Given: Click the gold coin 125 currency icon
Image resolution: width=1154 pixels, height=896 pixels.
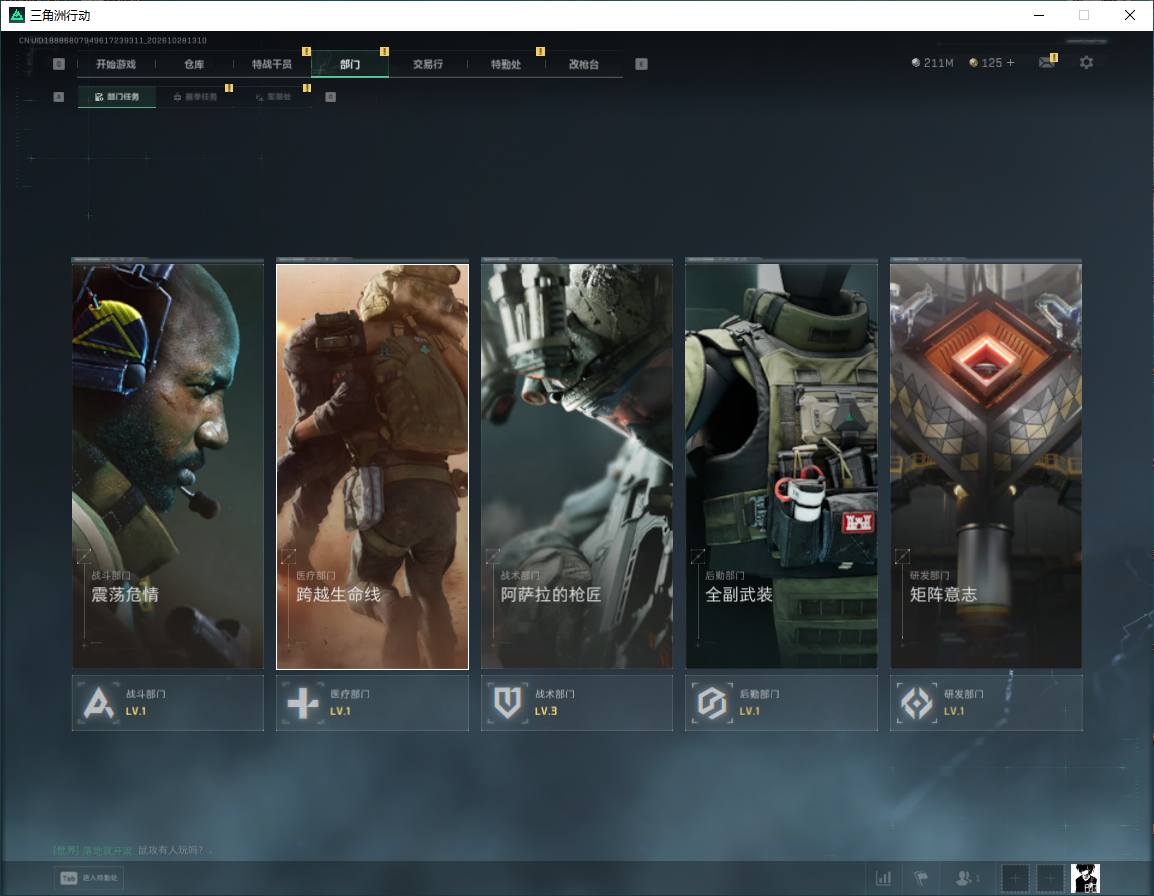Looking at the screenshot, I should tap(973, 63).
